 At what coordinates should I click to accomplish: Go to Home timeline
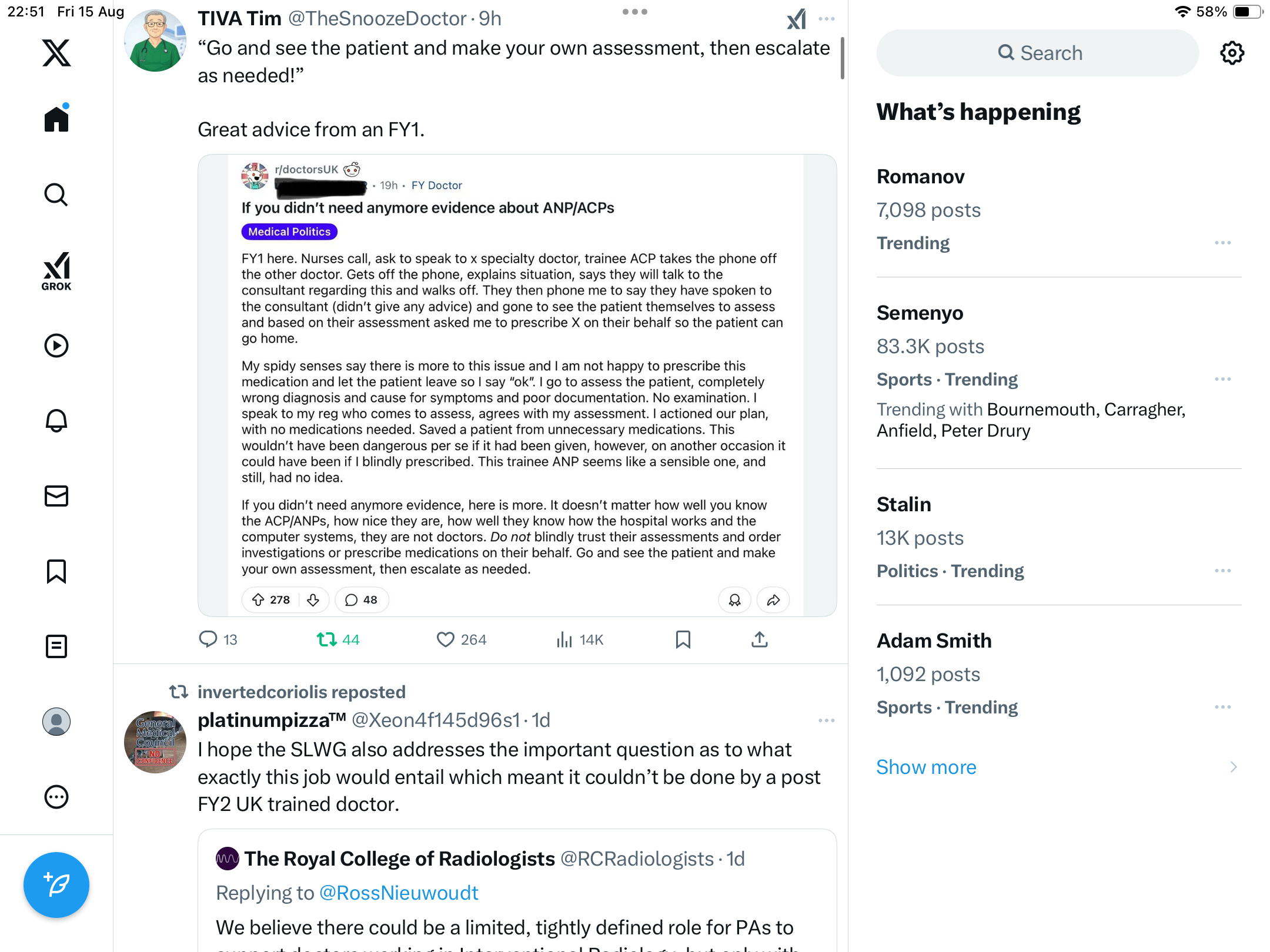tap(56, 119)
